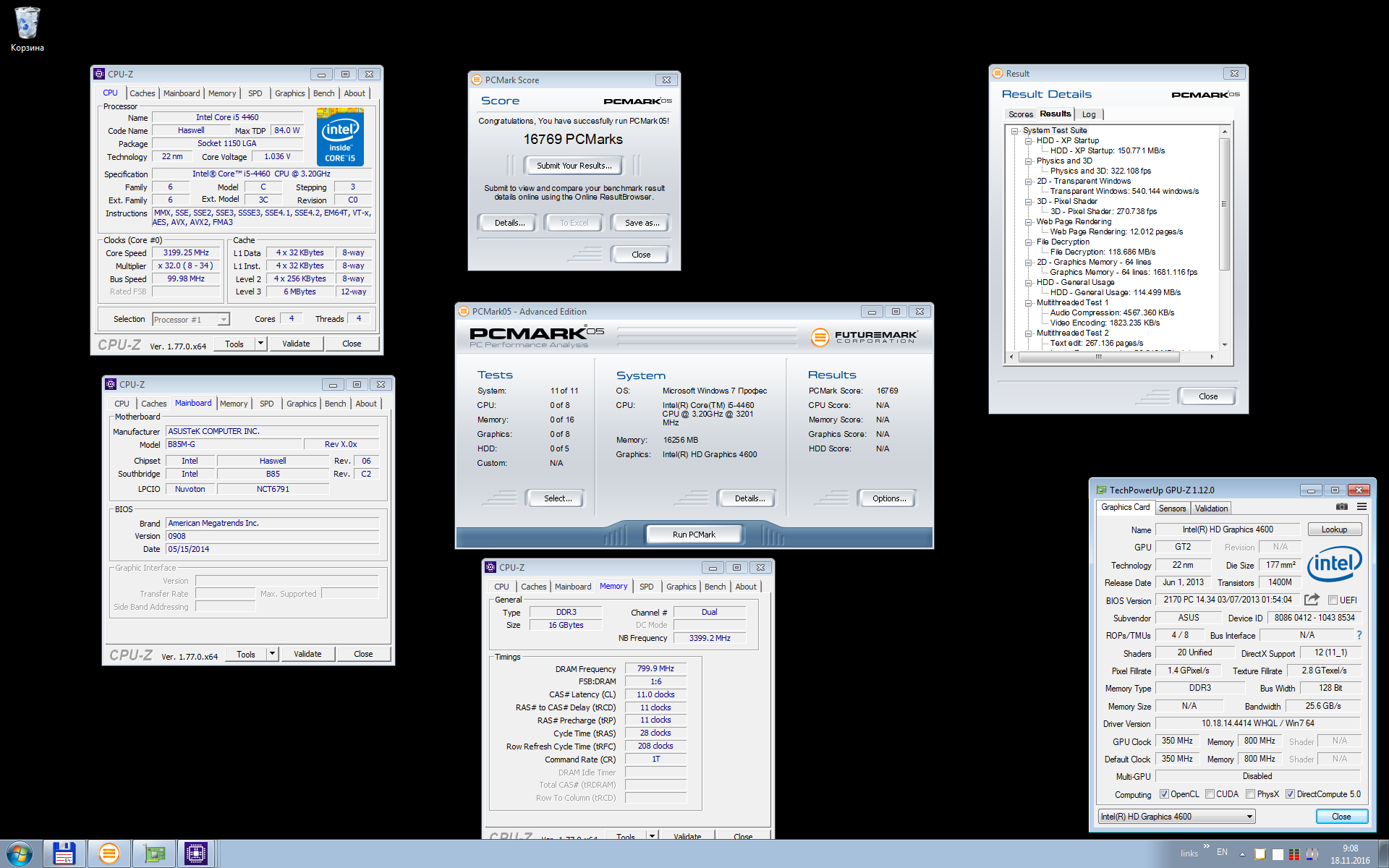Expand the links toolbar chevron on taskbar
The image size is (1389, 868).
1206,846
